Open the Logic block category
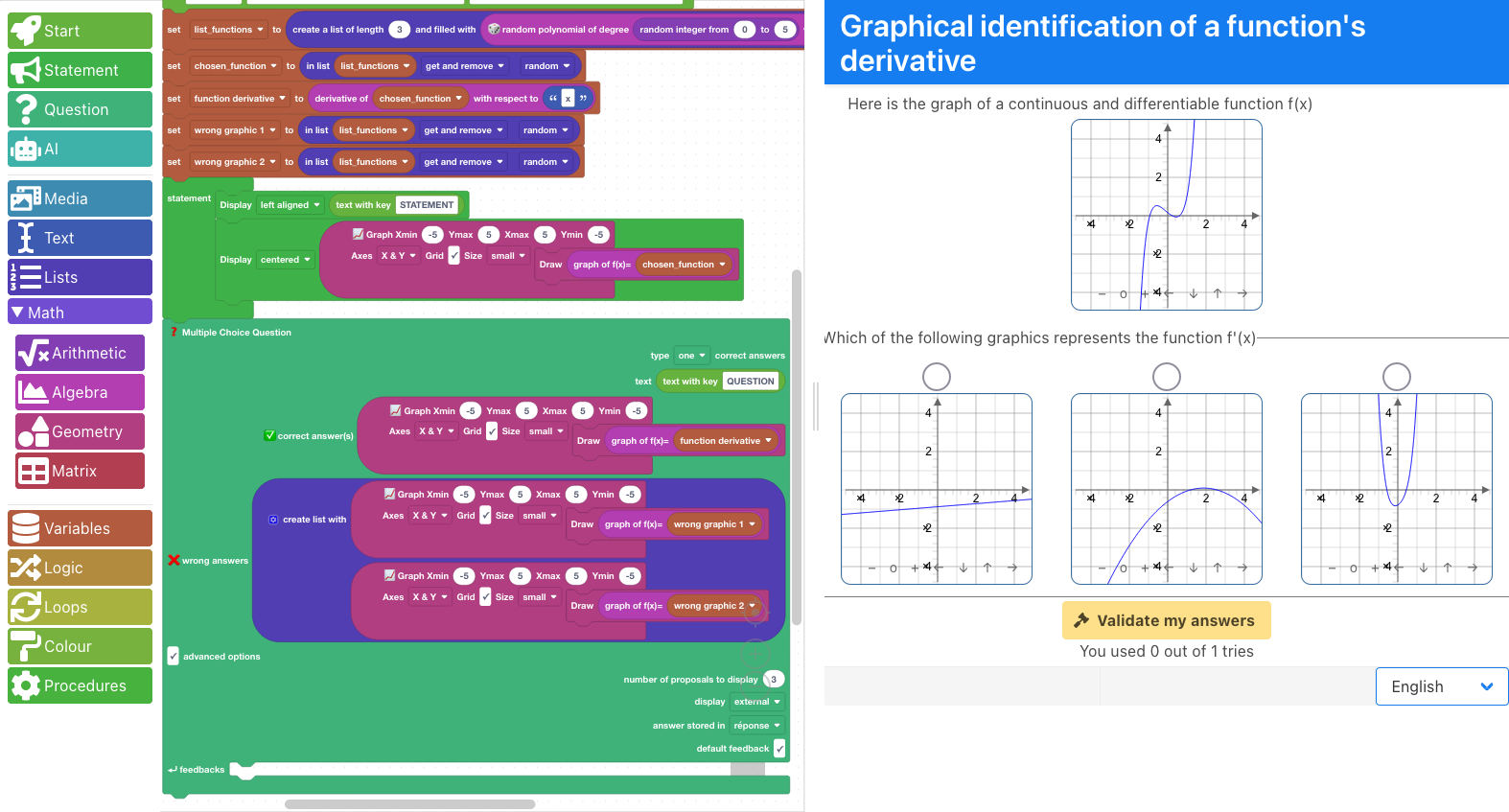 click(81, 568)
